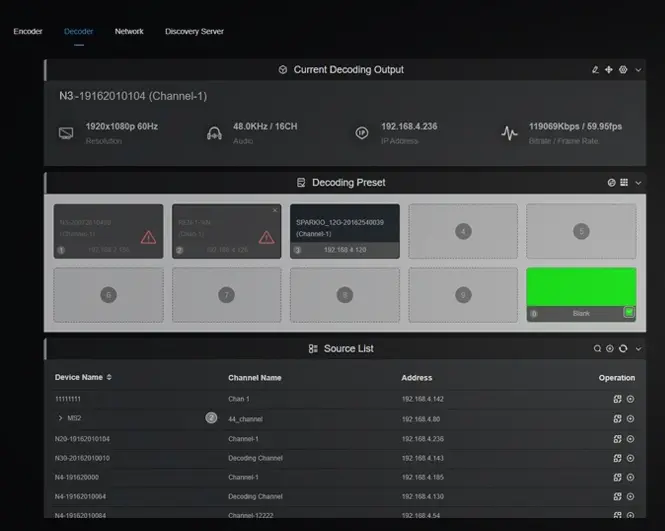
Task: Click the round icon in Decoding Preset header
Action: [611, 183]
